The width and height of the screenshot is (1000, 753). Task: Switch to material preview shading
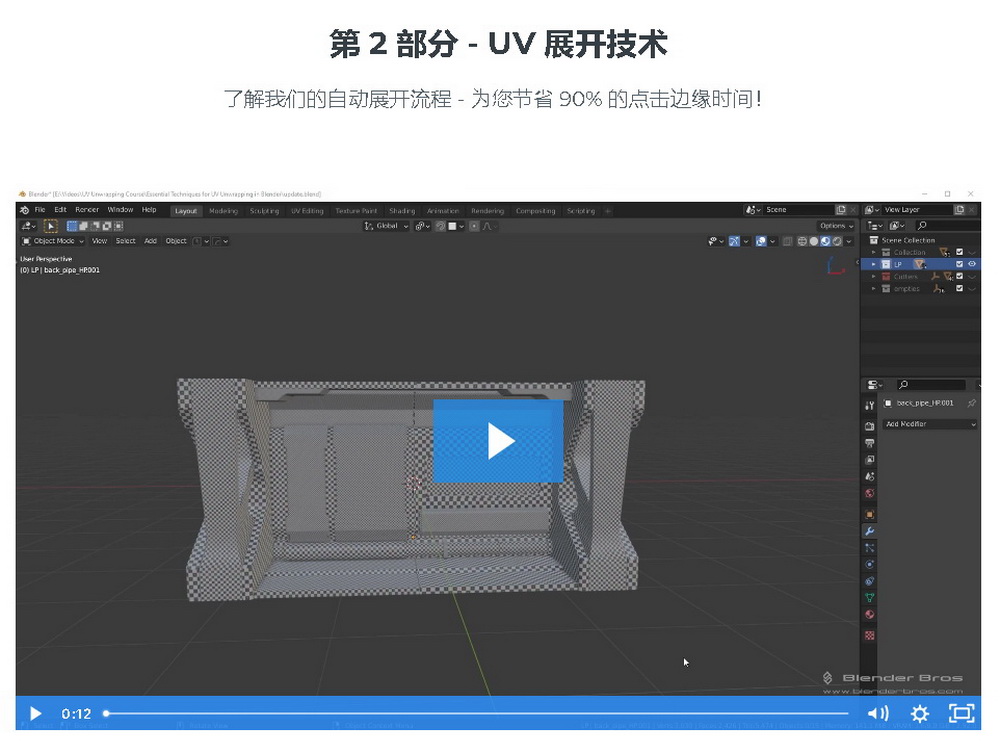[825, 241]
